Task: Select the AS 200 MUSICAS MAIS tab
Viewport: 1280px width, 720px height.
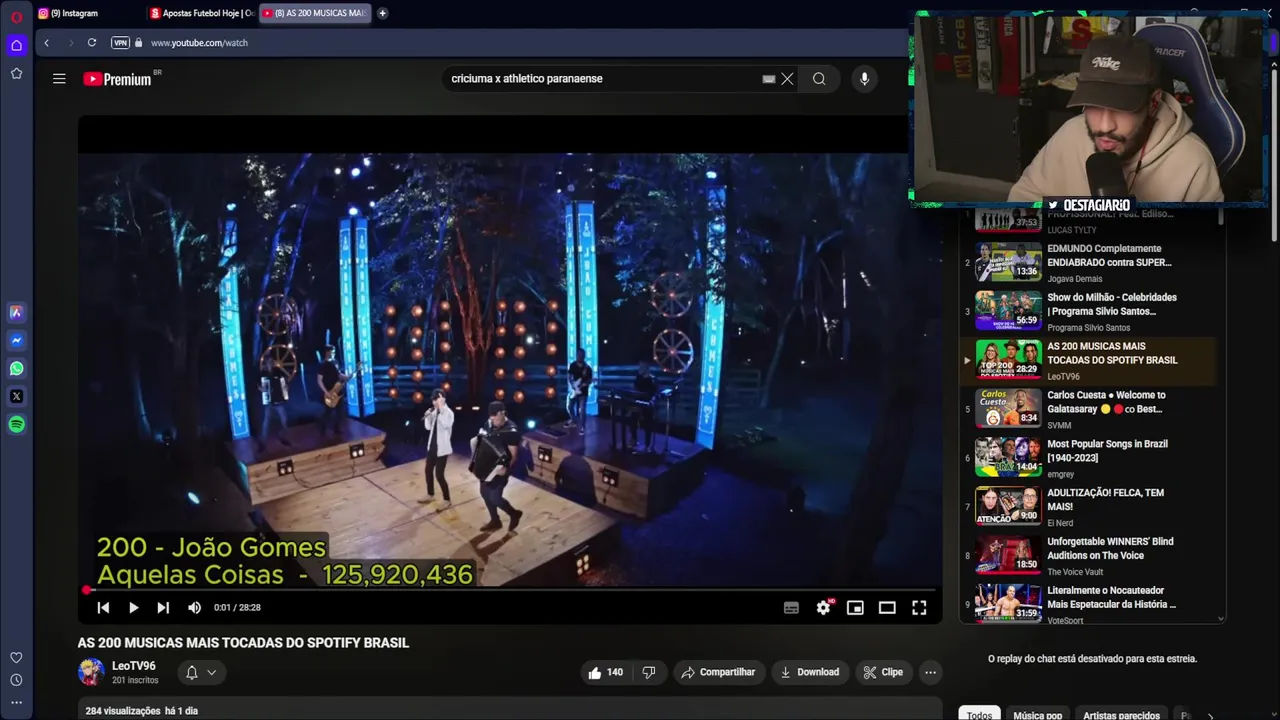Action: click(x=314, y=13)
